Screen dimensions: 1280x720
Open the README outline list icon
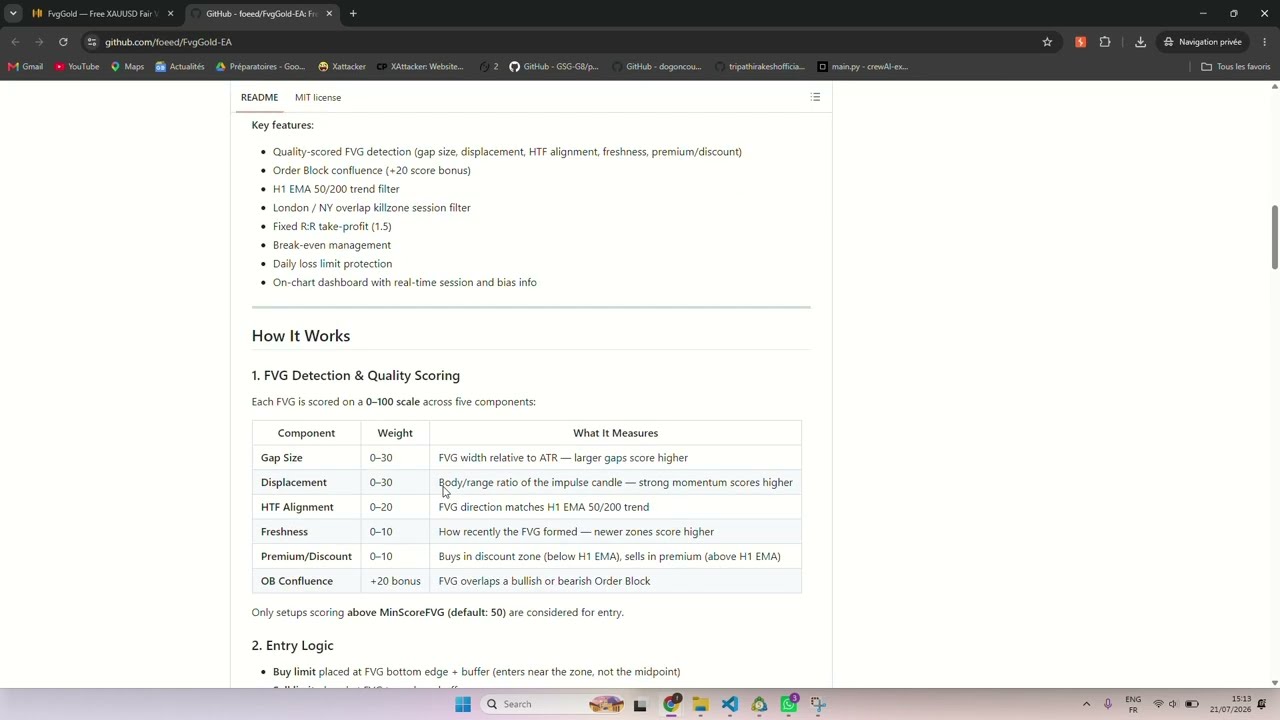click(815, 97)
